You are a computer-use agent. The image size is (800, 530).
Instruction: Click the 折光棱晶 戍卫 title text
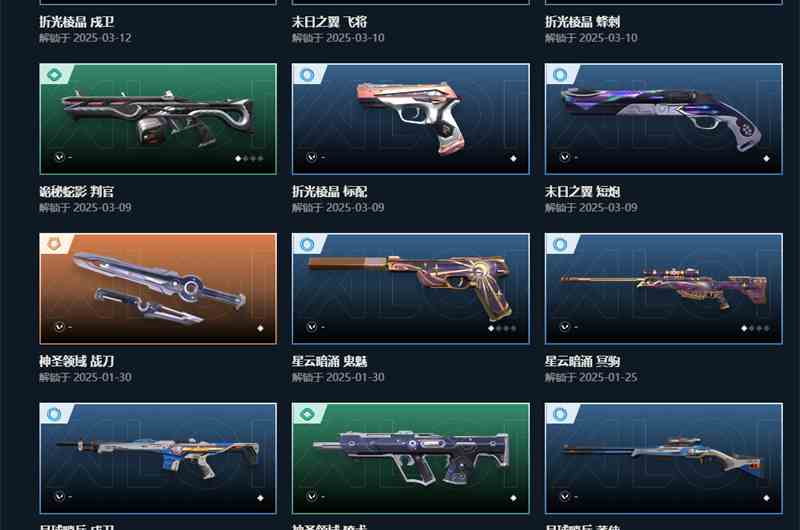[77, 22]
